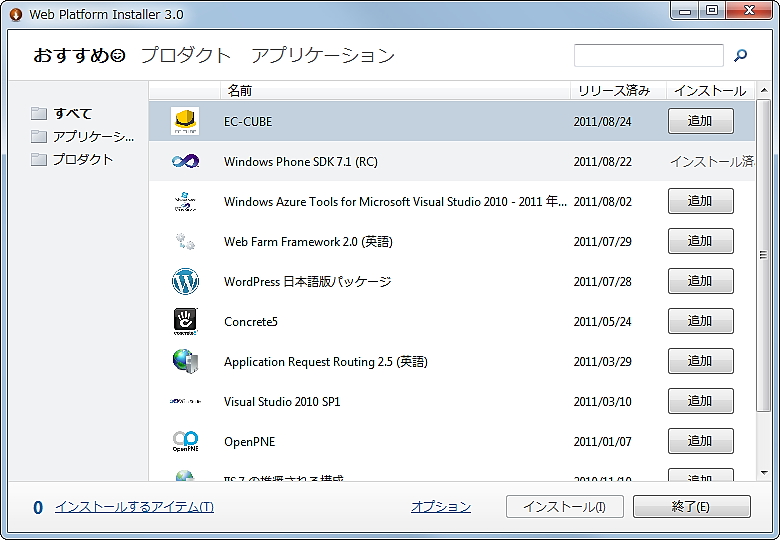Click release date 2011/08/22
Viewport: 780px width, 540px height.
(x=602, y=162)
